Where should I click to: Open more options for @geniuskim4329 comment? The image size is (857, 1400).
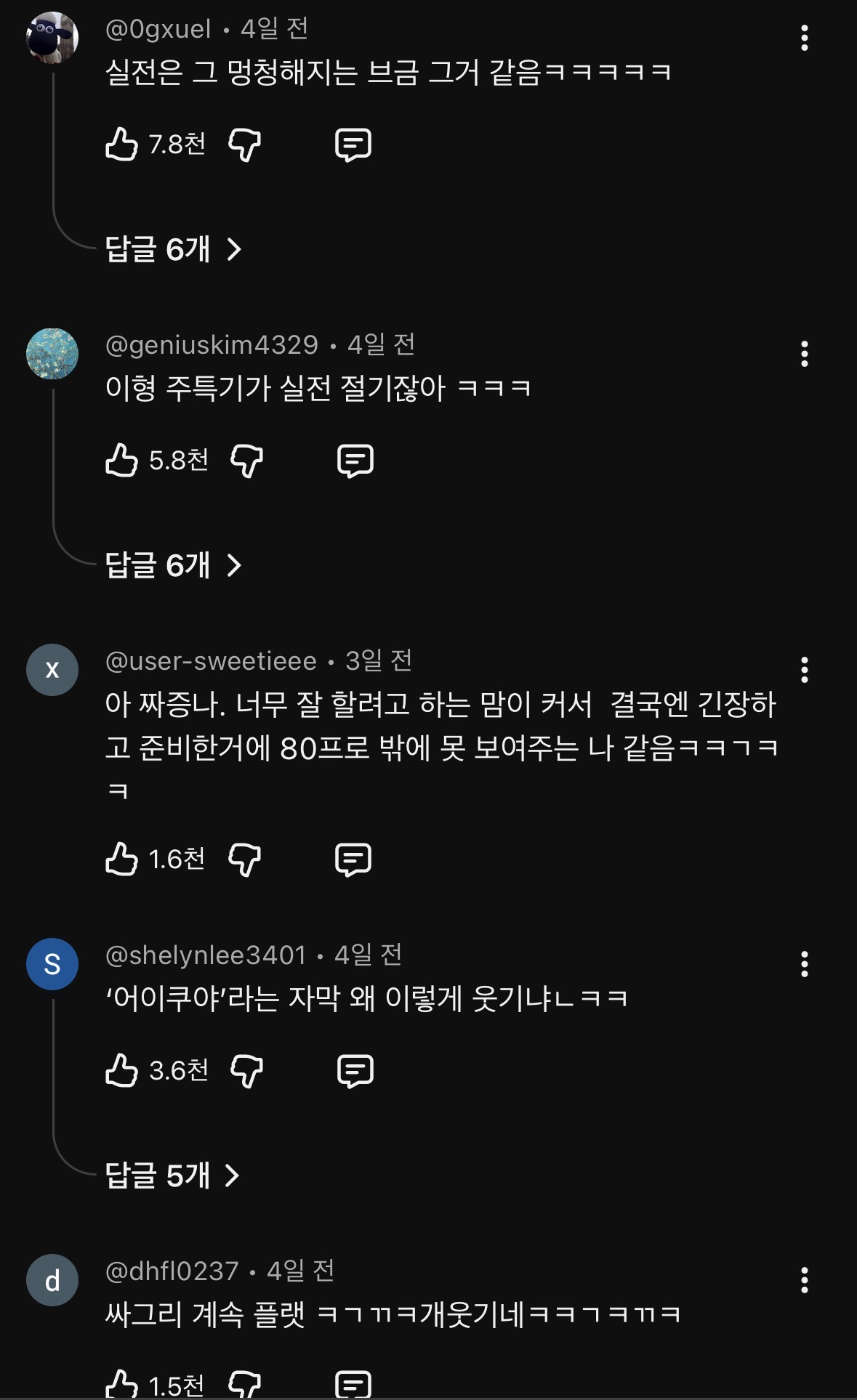804,354
